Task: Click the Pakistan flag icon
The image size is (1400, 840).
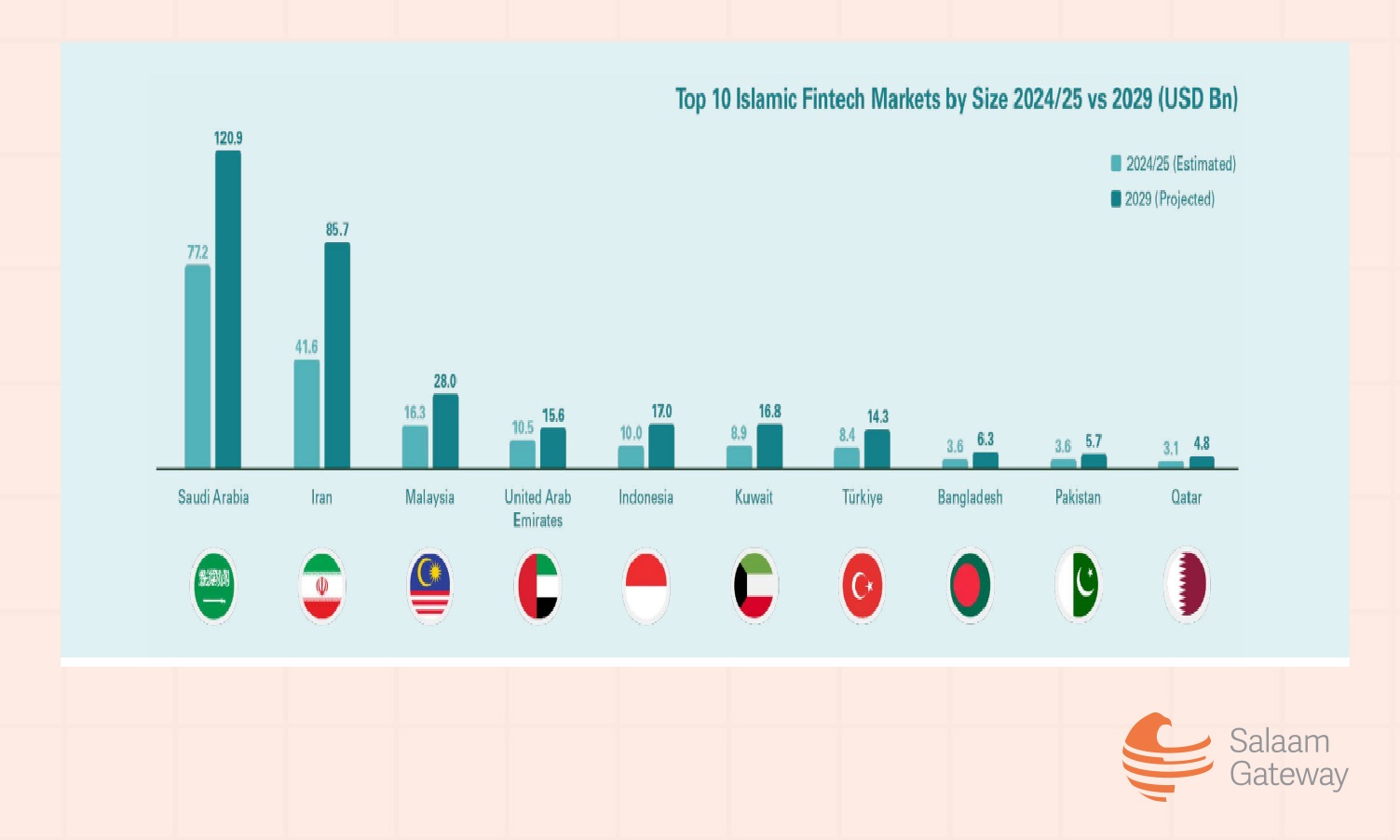Action: pyautogui.click(x=1079, y=586)
